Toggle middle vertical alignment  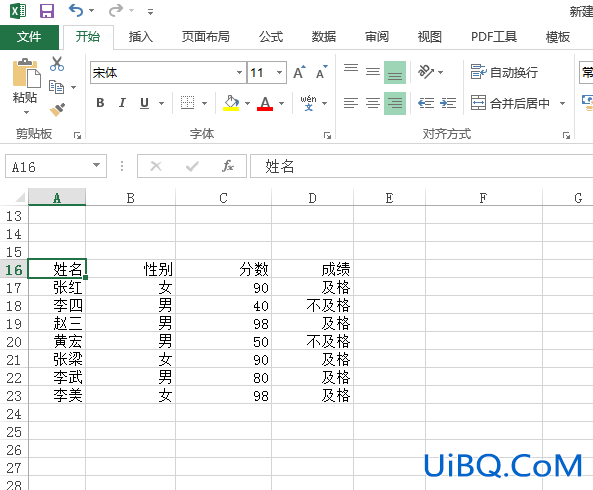tap(373, 72)
